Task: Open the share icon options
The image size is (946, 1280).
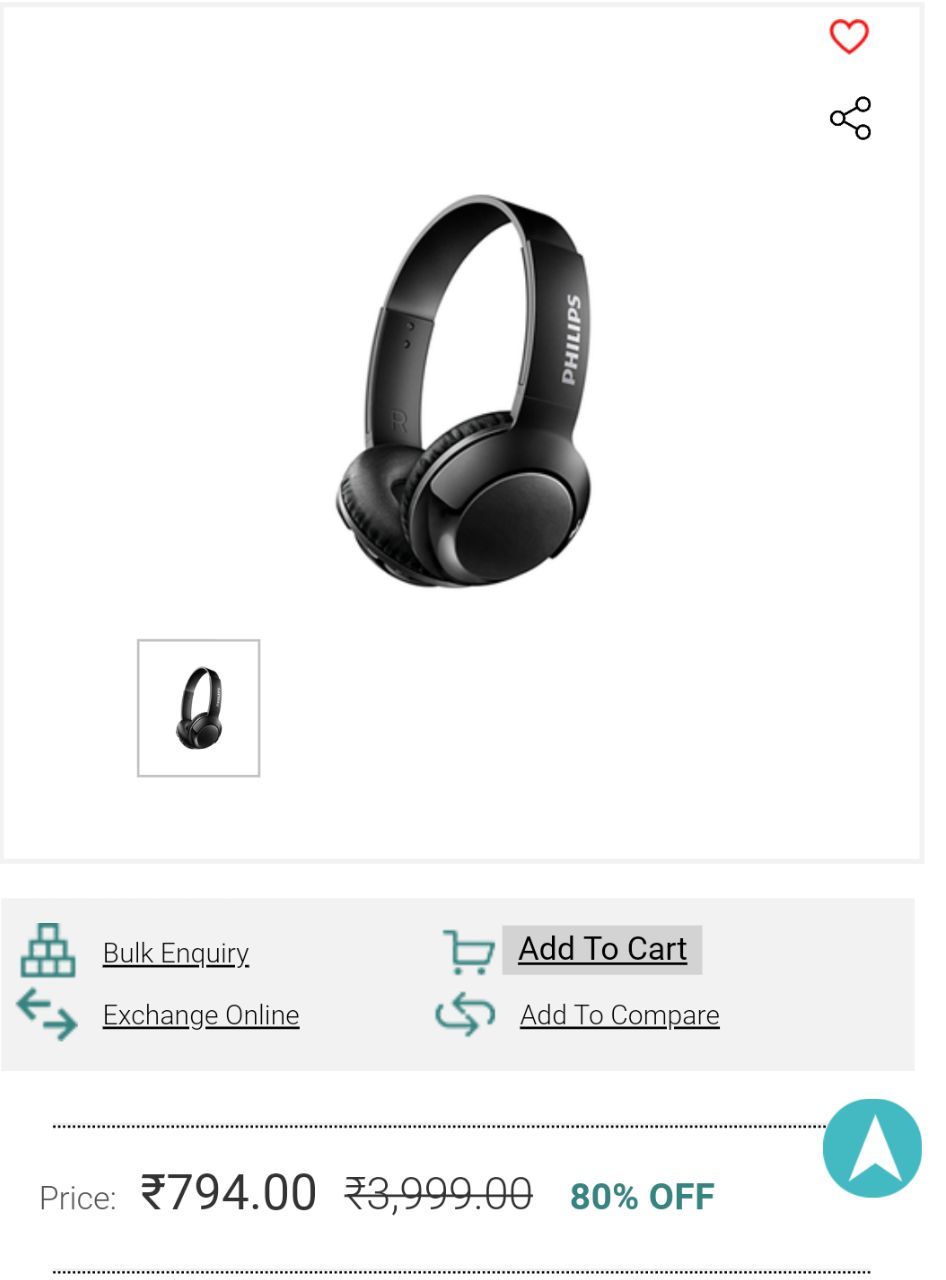Action: point(851,118)
